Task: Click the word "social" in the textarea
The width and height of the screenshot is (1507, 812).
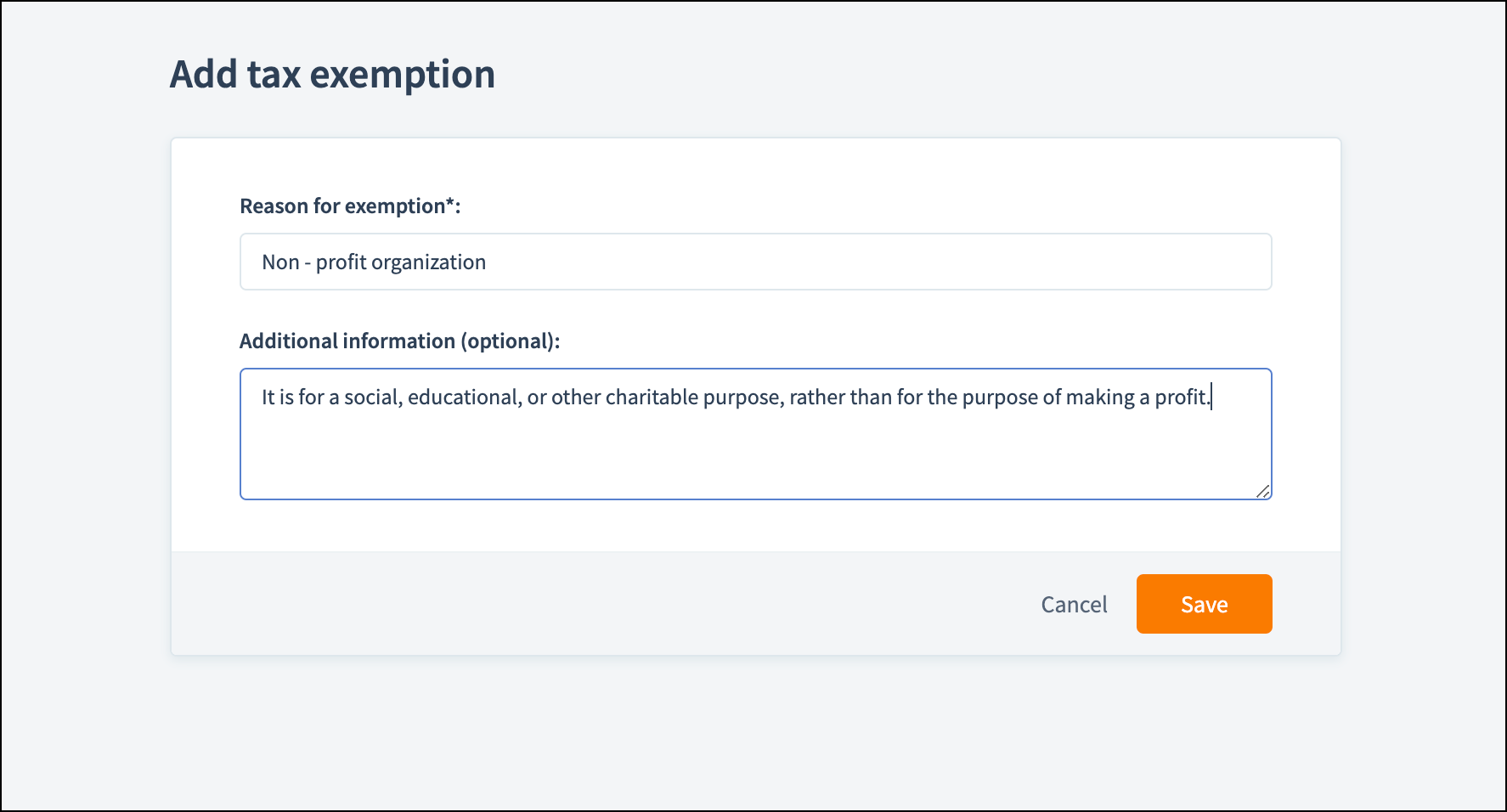Action: (371, 398)
